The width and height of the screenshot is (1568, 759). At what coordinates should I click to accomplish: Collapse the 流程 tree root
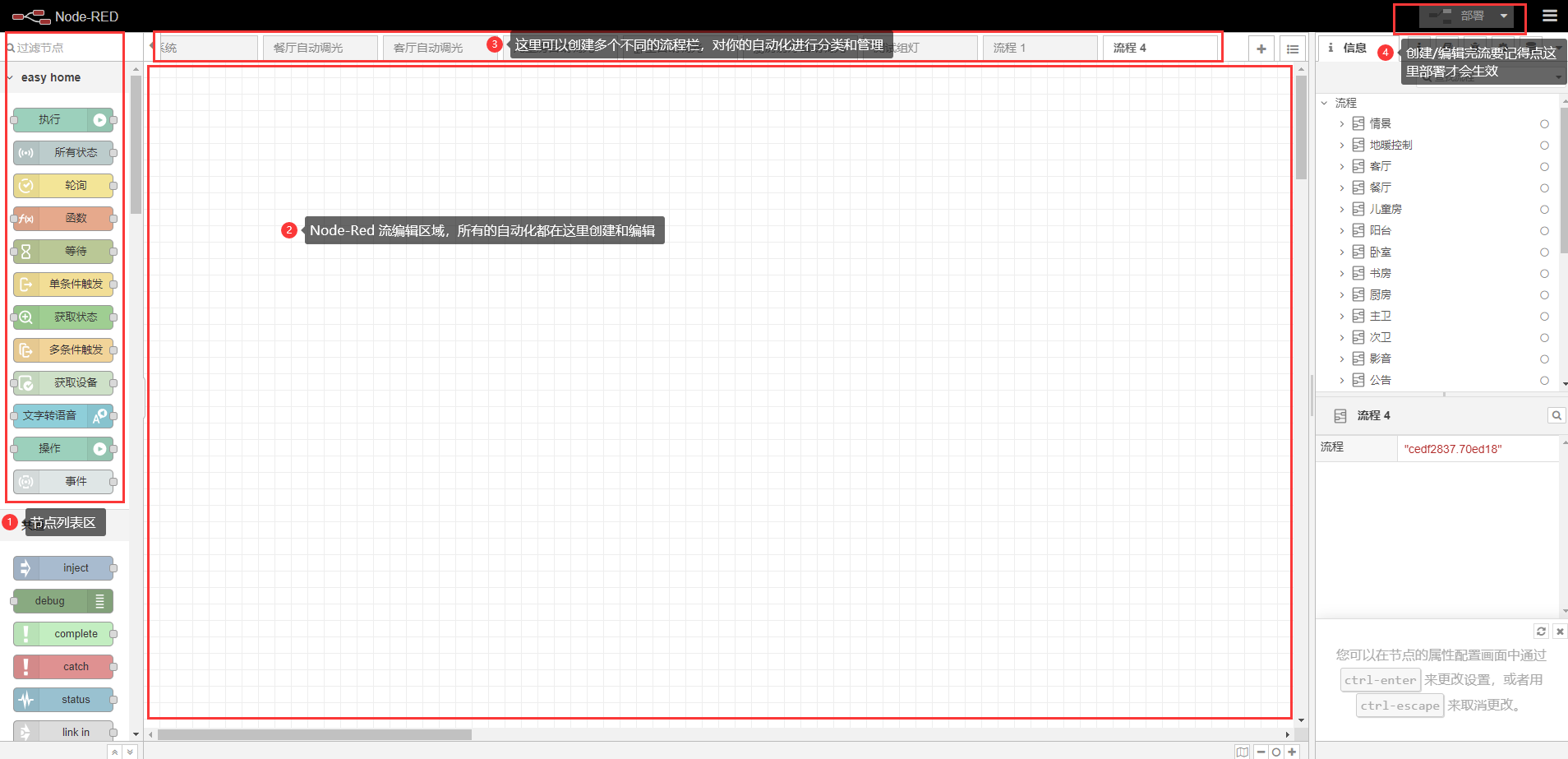1324,103
